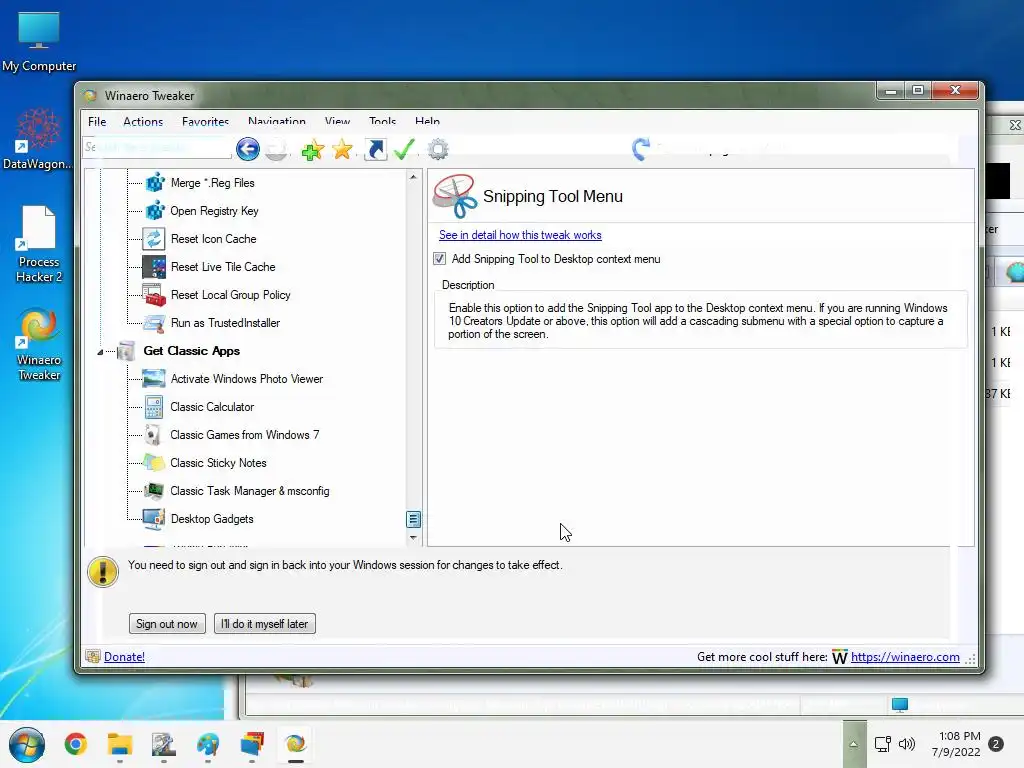Screen dimensions: 1024x768
Task: Open Favorites via the gold star icon
Action: pyautogui.click(x=342, y=150)
